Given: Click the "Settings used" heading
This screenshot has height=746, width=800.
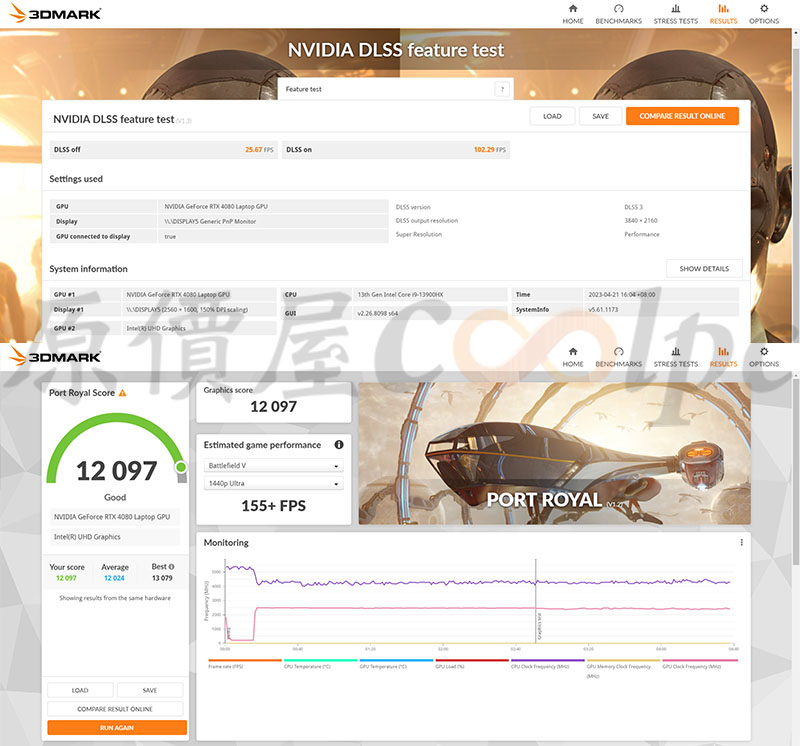Looking at the screenshot, I should click(x=76, y=179).
